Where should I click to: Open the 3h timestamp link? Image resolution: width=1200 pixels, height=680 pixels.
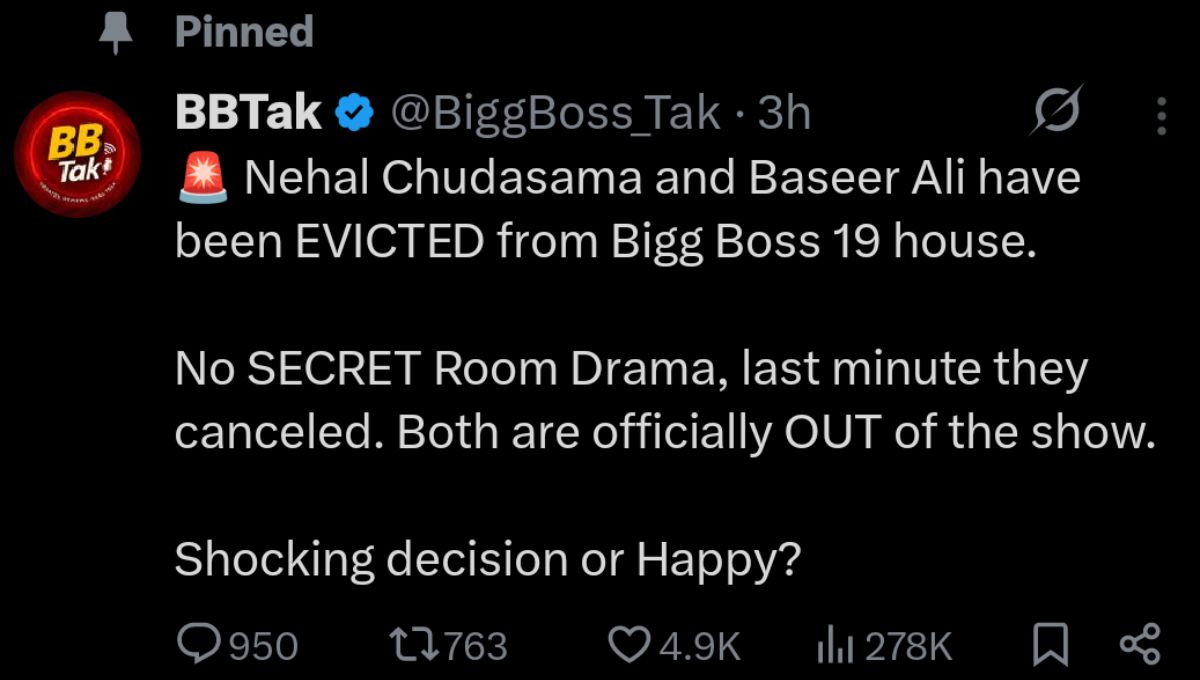tap(784, 115)
